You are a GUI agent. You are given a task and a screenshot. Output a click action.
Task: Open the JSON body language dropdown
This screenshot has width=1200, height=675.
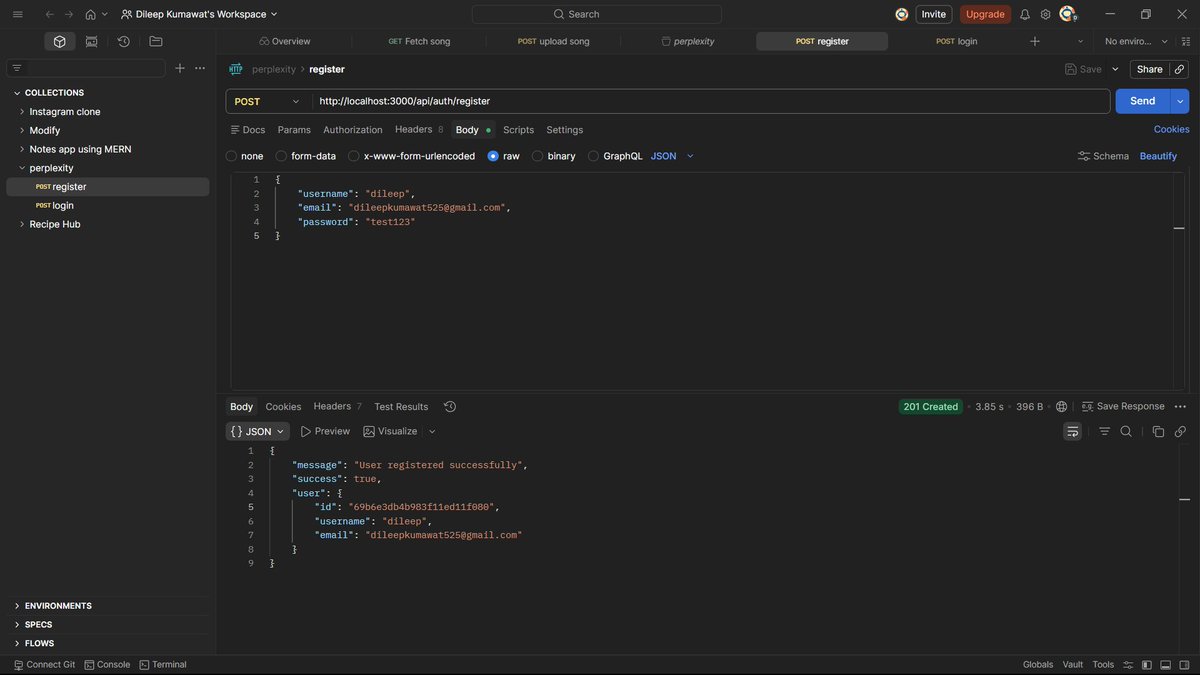click(x=672, y=156)
